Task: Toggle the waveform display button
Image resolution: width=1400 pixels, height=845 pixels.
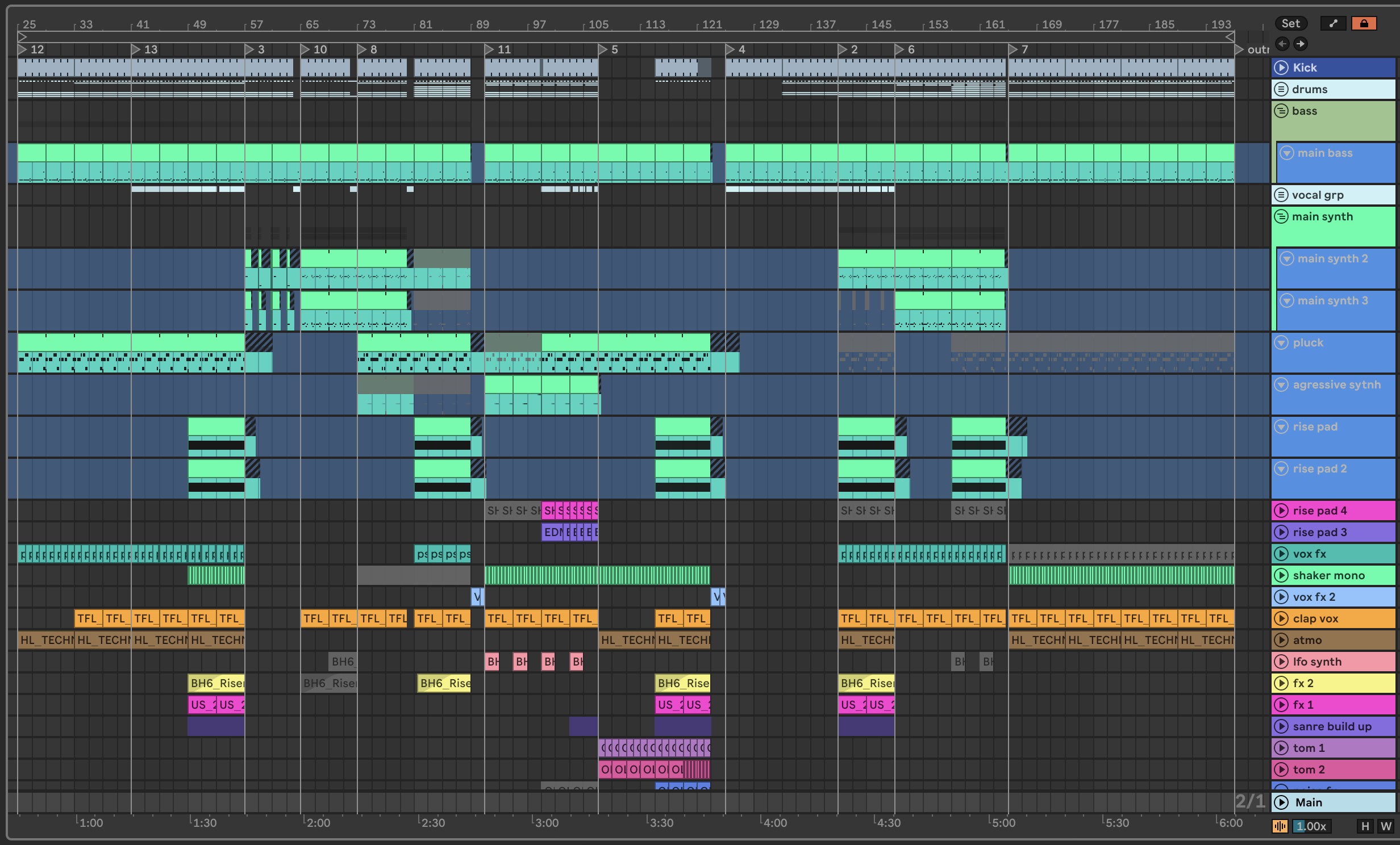Action: [x=1280, y=826]
